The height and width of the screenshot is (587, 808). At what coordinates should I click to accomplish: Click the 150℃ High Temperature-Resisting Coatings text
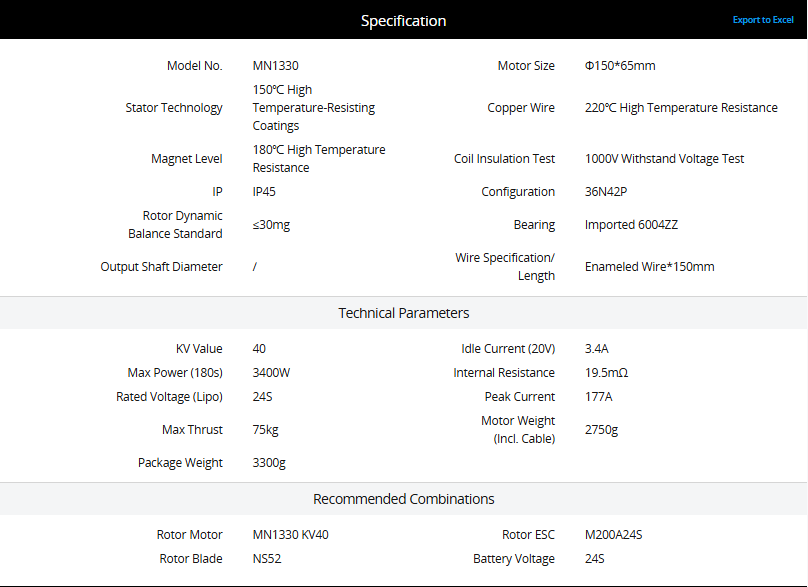pyautogui.click(x=314, y=107)
